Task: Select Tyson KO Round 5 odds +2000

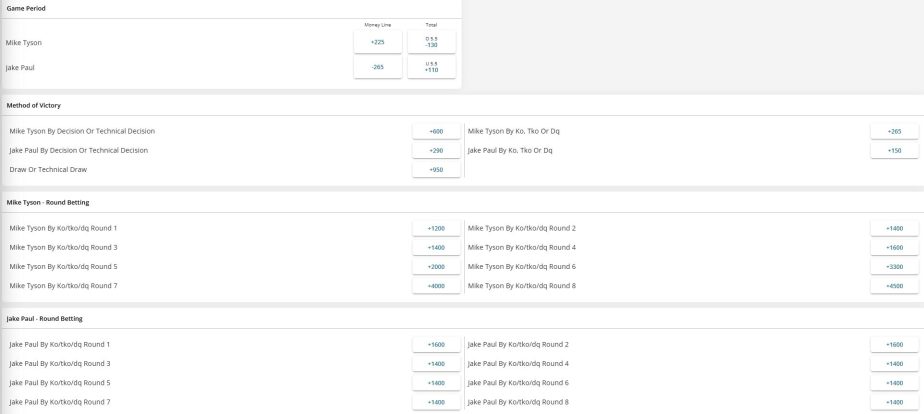Action: click(x=436, y=267)
